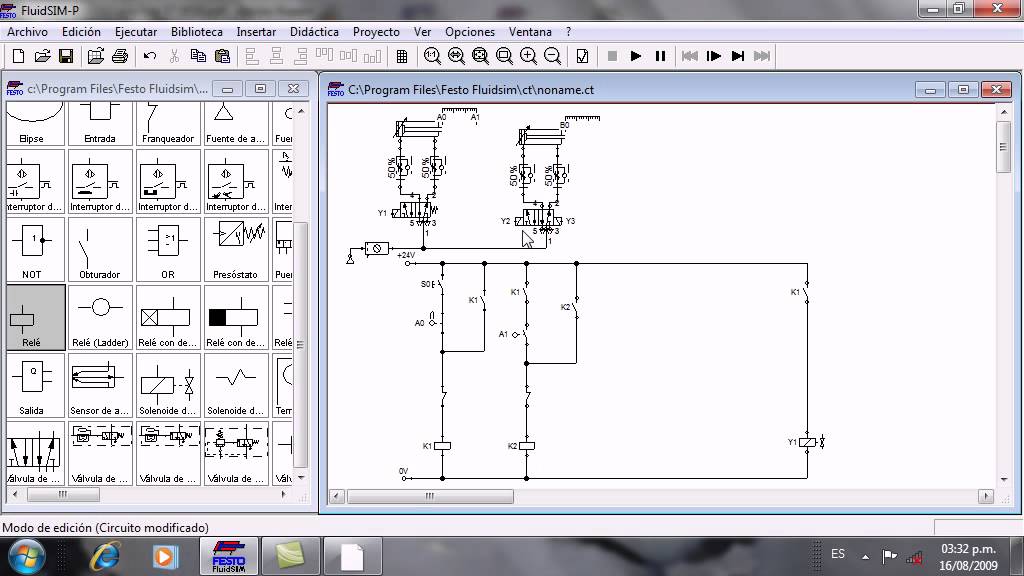Select the NOT logic component
The height and width of the screenshot is (576, 1024).
tap(36, 249)
